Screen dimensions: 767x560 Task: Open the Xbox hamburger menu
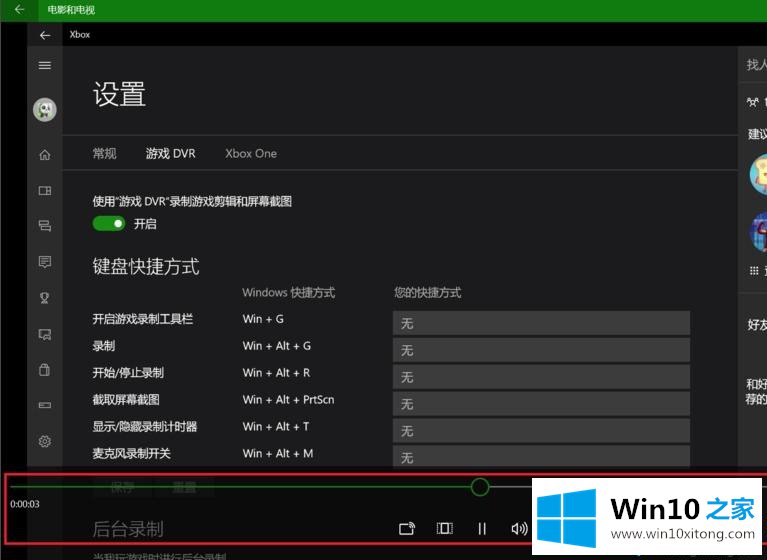[45, 65]
